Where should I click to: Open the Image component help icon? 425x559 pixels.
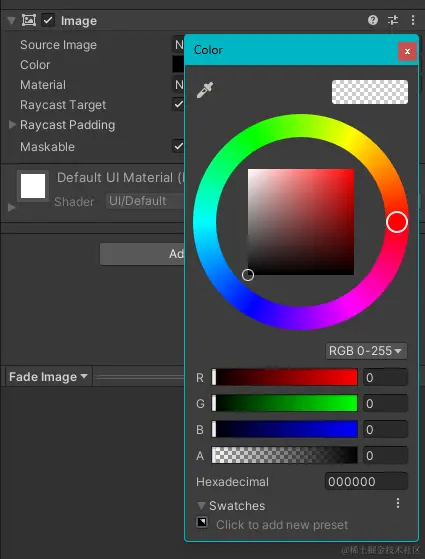[373, 20]
